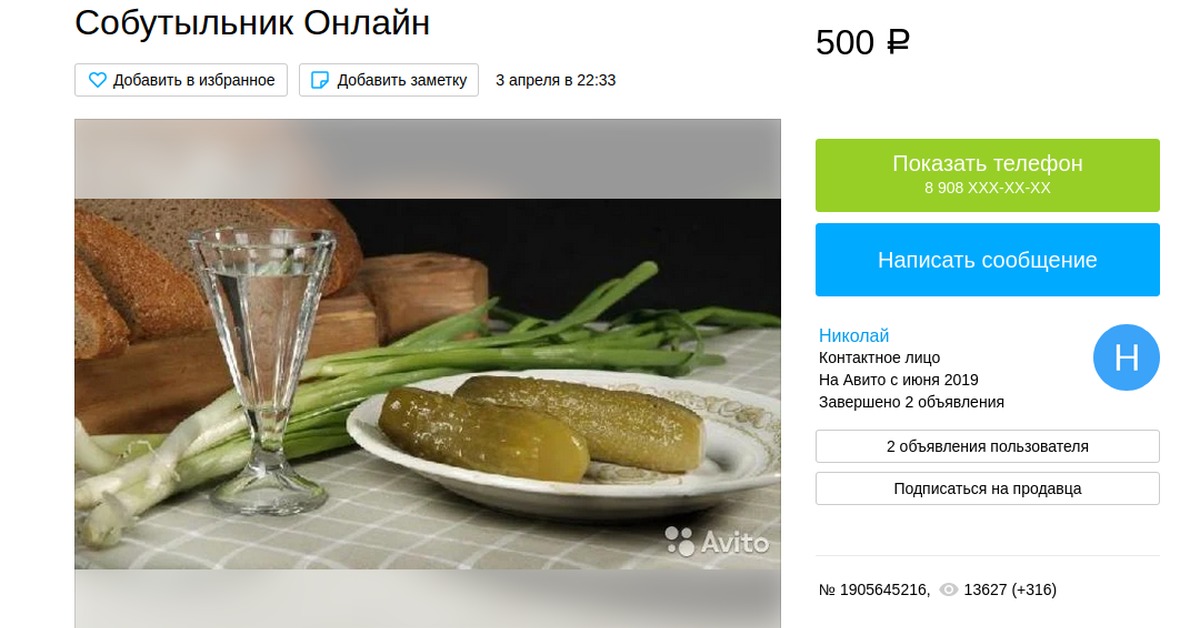1200x628 pixels.
Task: Select the Добавить заметку label
Action: [x=402, y=80]
